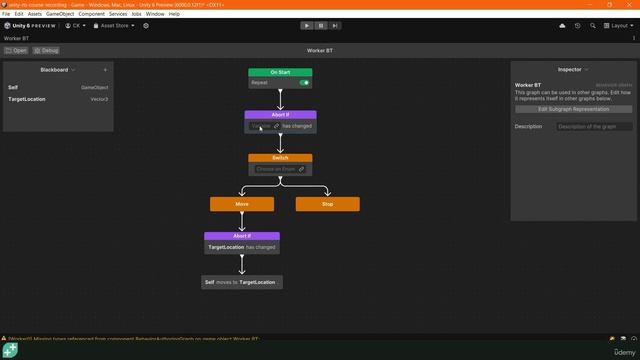
Task: Click the warning triangle icon
Action: click(x=4, y=338)
